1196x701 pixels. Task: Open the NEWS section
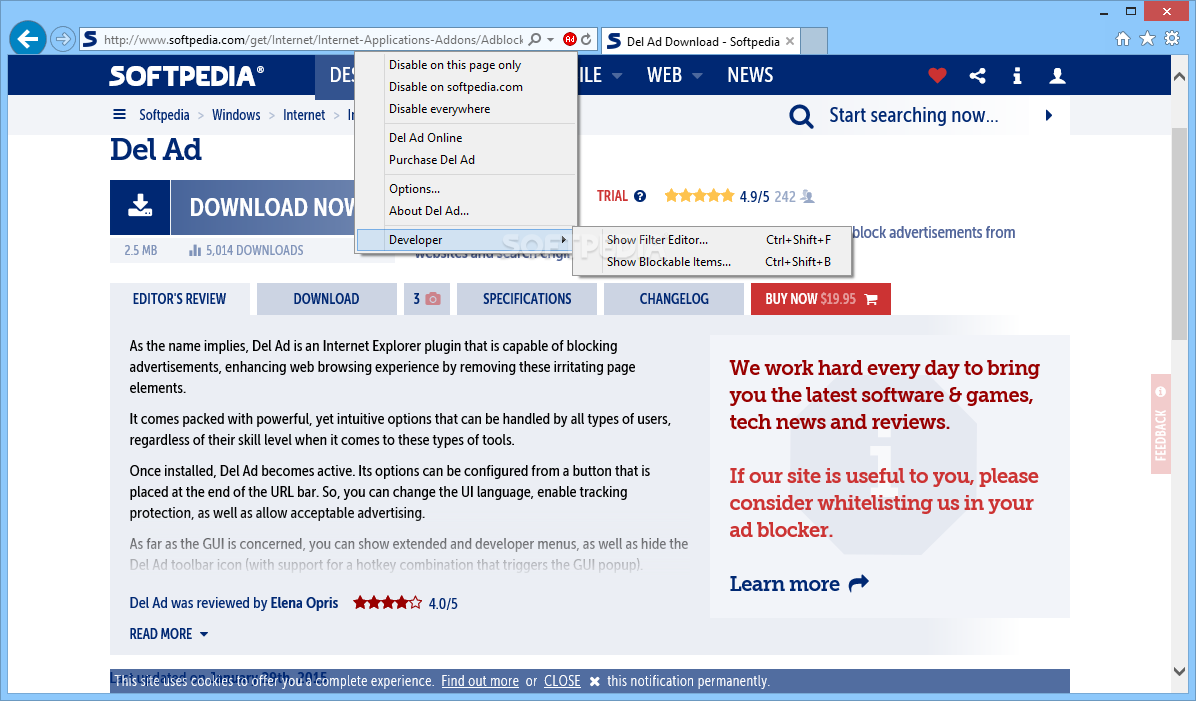point(750,75)
